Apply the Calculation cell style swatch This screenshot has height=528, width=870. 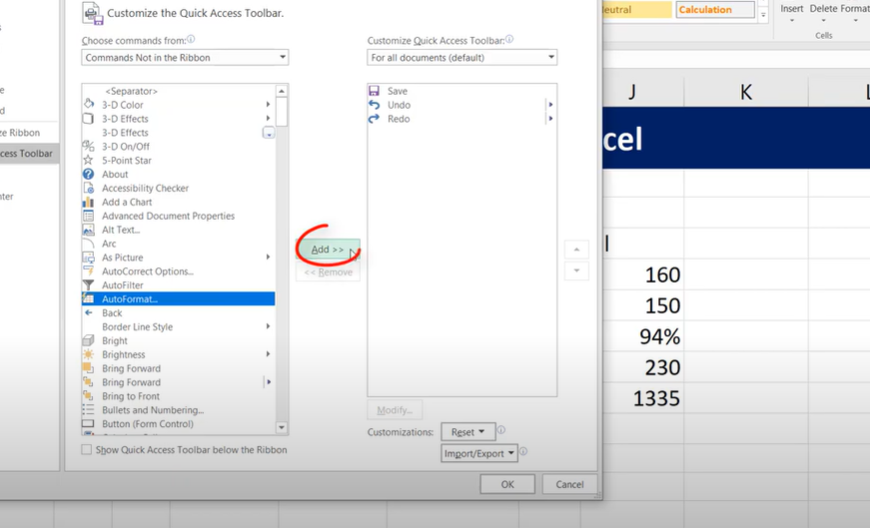coord(715,9)
